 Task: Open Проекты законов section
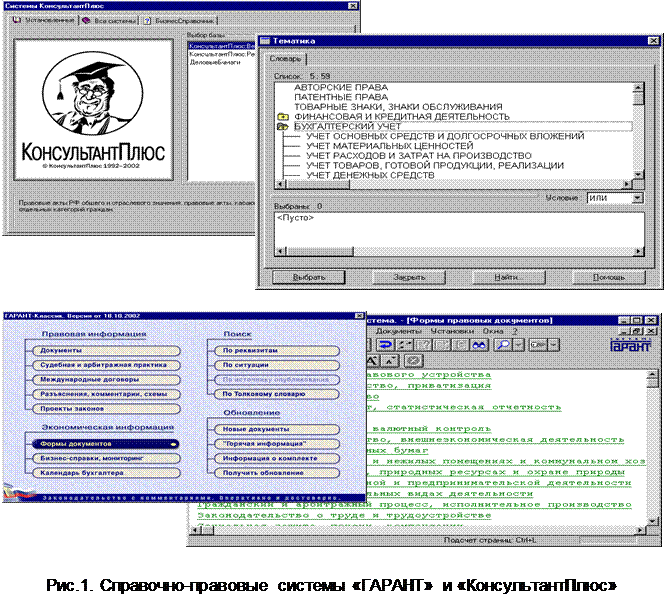(x=106, y=409)
